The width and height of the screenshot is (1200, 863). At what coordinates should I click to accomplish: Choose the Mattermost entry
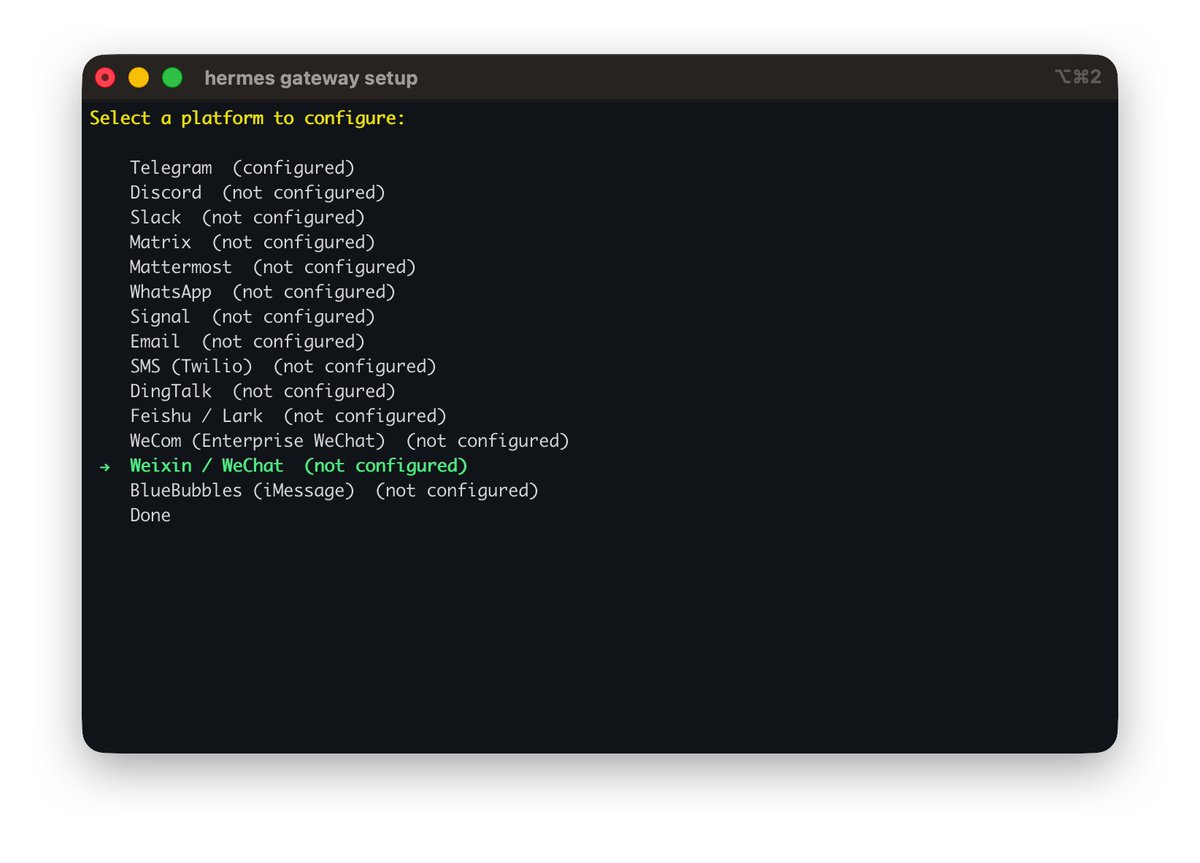(273, 267)
